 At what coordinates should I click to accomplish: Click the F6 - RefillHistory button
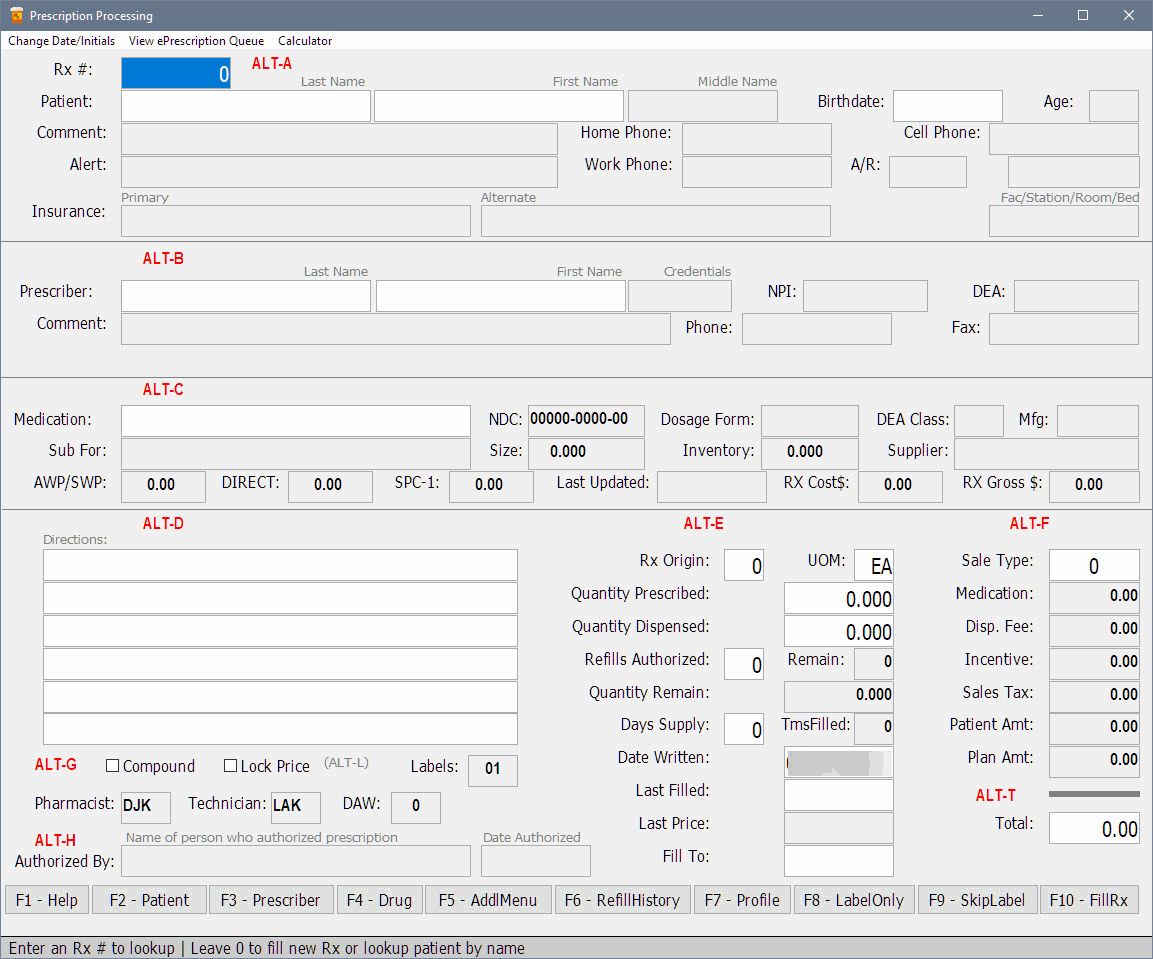623,899
